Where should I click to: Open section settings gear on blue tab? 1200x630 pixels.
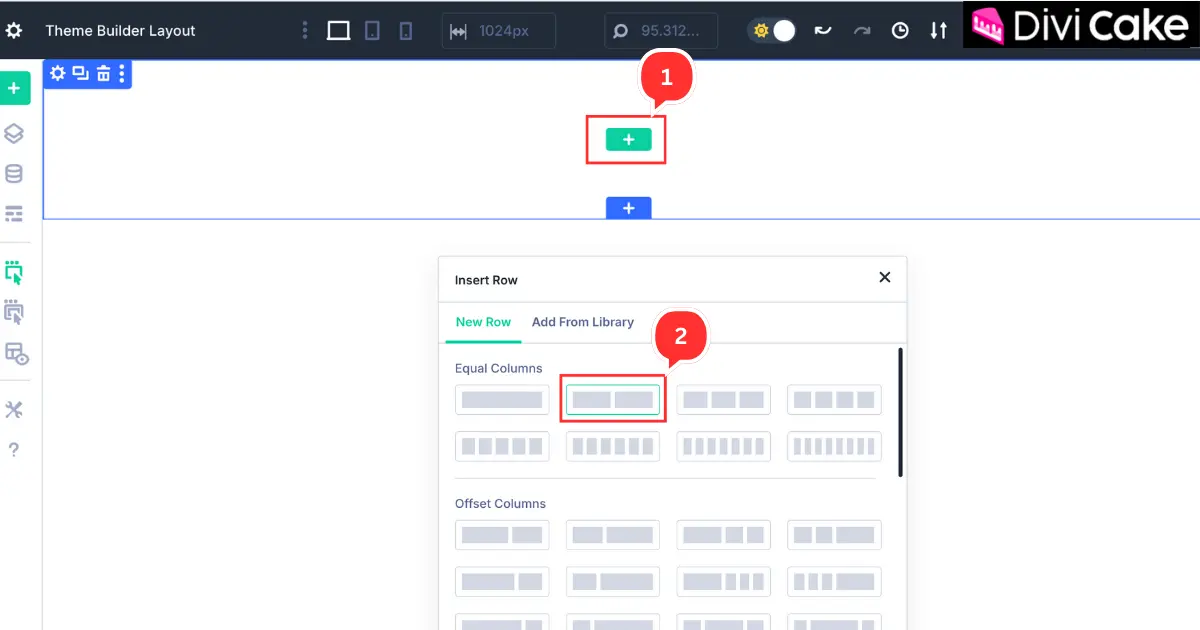tap(58, 73)
